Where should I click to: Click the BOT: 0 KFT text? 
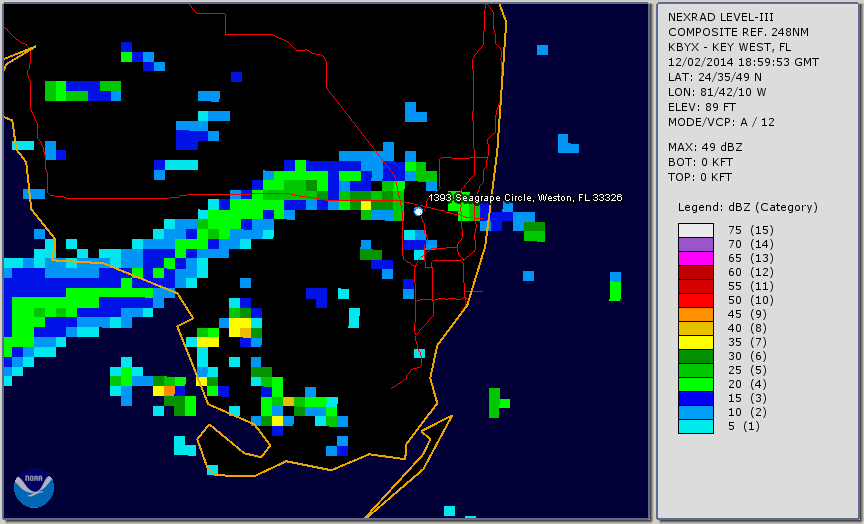point(700,162)
